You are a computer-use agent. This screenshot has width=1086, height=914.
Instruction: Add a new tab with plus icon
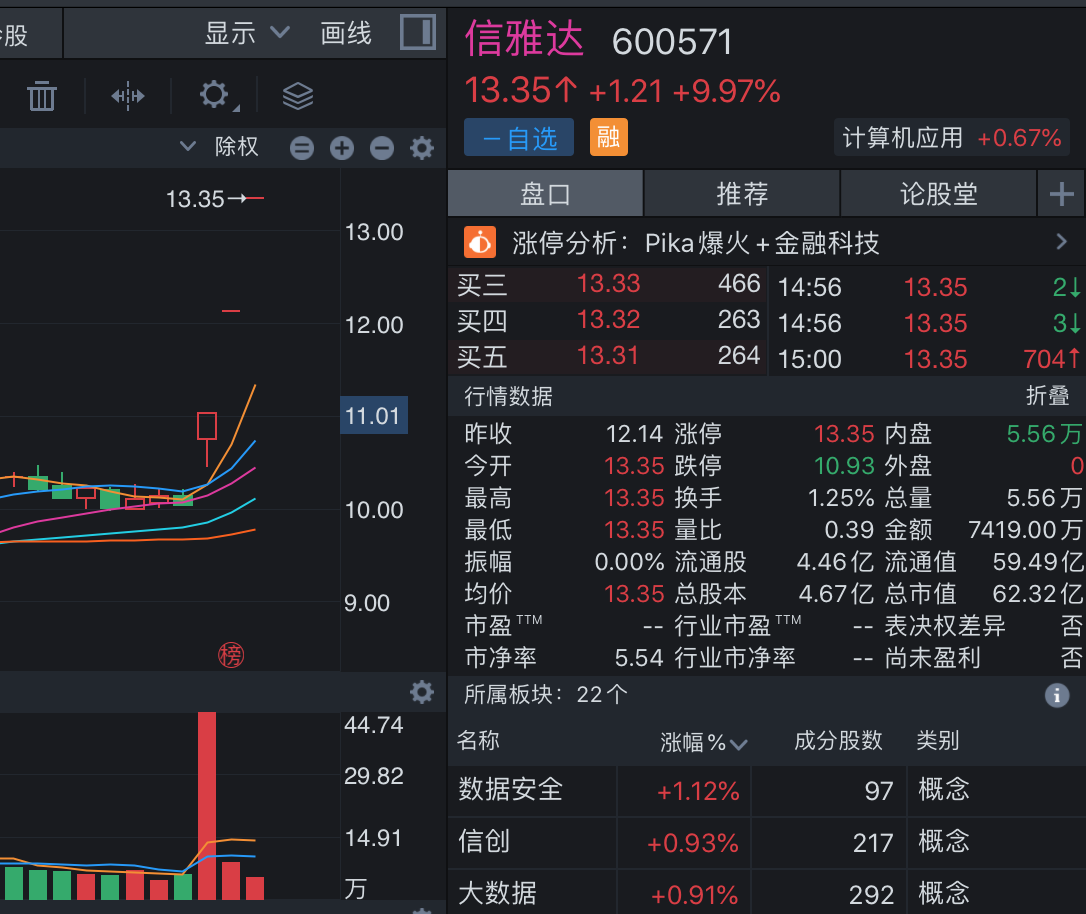click(1062, 194)
